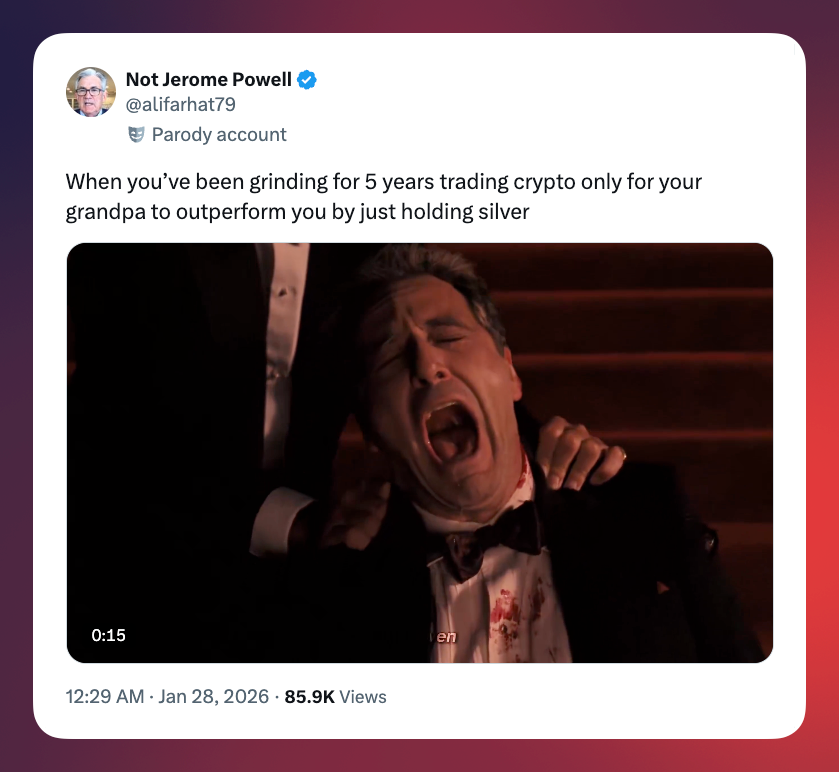Click the 12:29 AM timestamp
839x772 pixels.
coord(105,697)
